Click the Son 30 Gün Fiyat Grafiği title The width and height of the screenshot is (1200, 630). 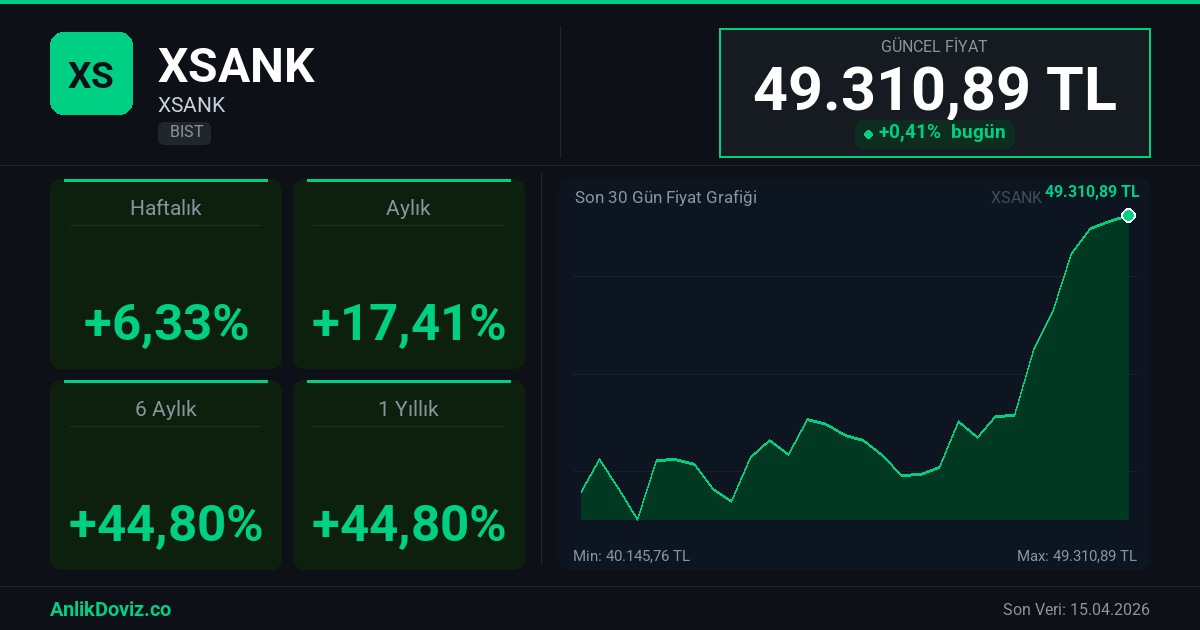point(665,197)
